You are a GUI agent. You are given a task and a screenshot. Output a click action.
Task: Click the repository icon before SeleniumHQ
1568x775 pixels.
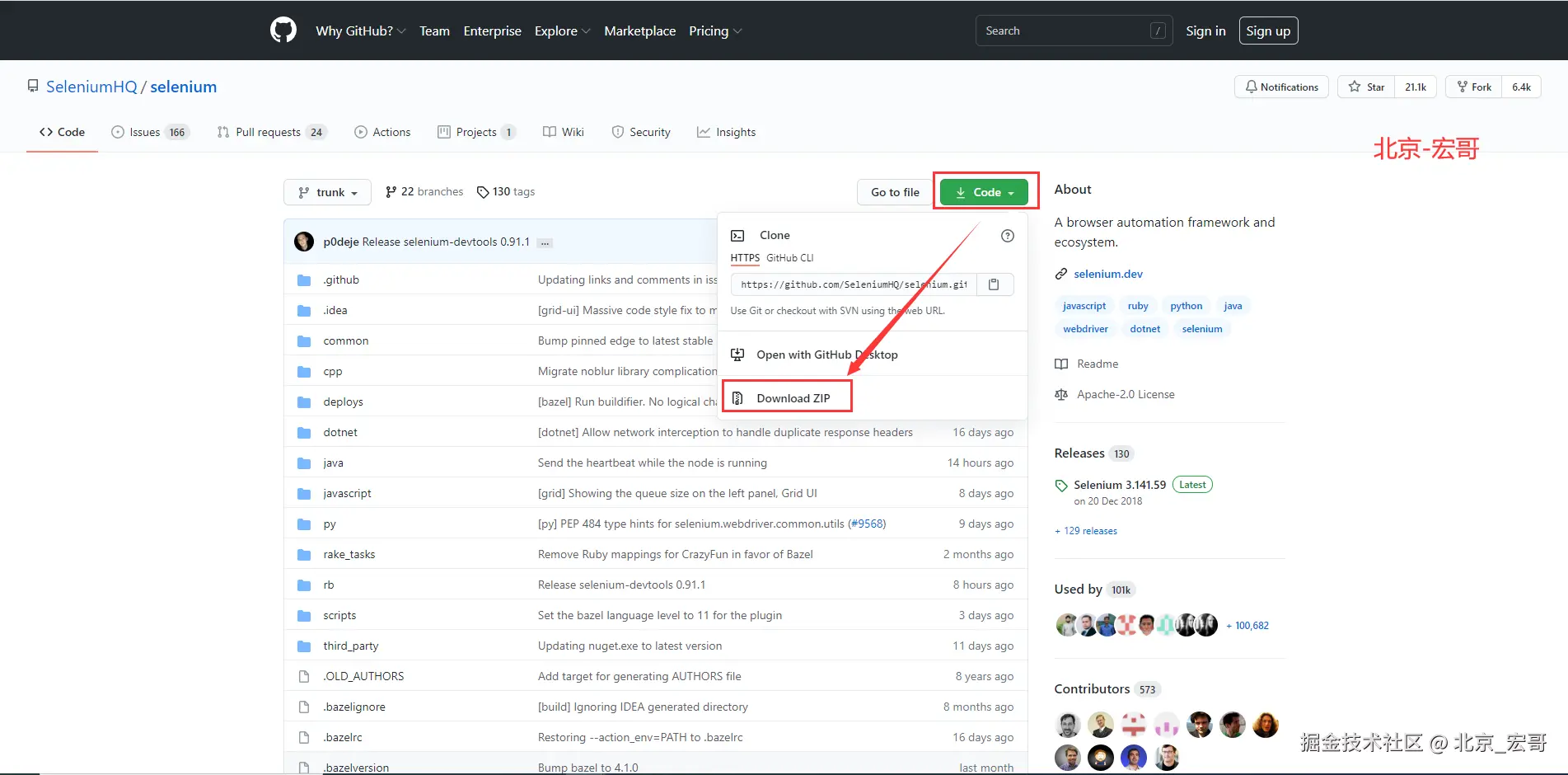tap(33, 87)
